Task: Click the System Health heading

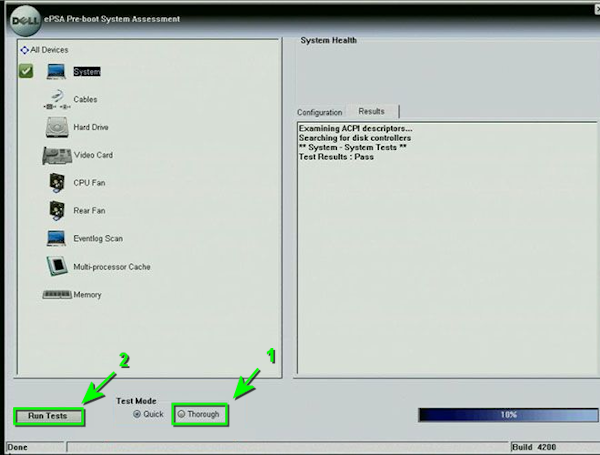Action: [328, 40]
